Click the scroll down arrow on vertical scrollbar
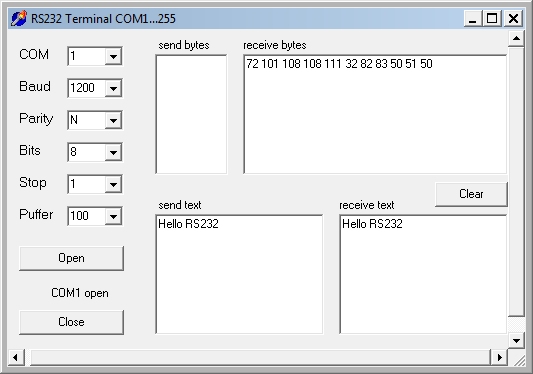533x374 pixels. (516, 340)
